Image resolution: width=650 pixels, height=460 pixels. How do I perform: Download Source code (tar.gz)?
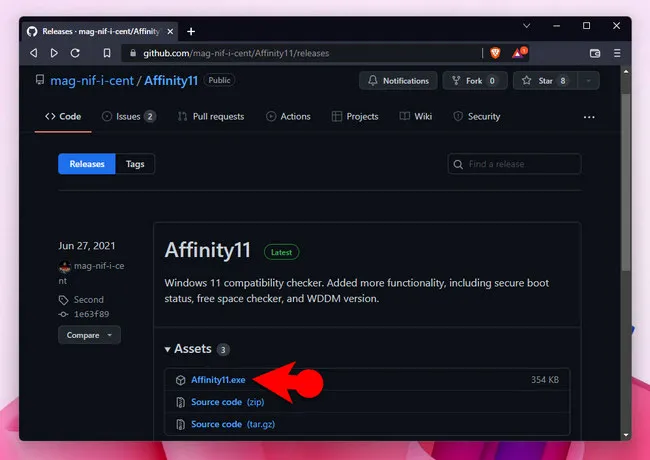(233, 424)
